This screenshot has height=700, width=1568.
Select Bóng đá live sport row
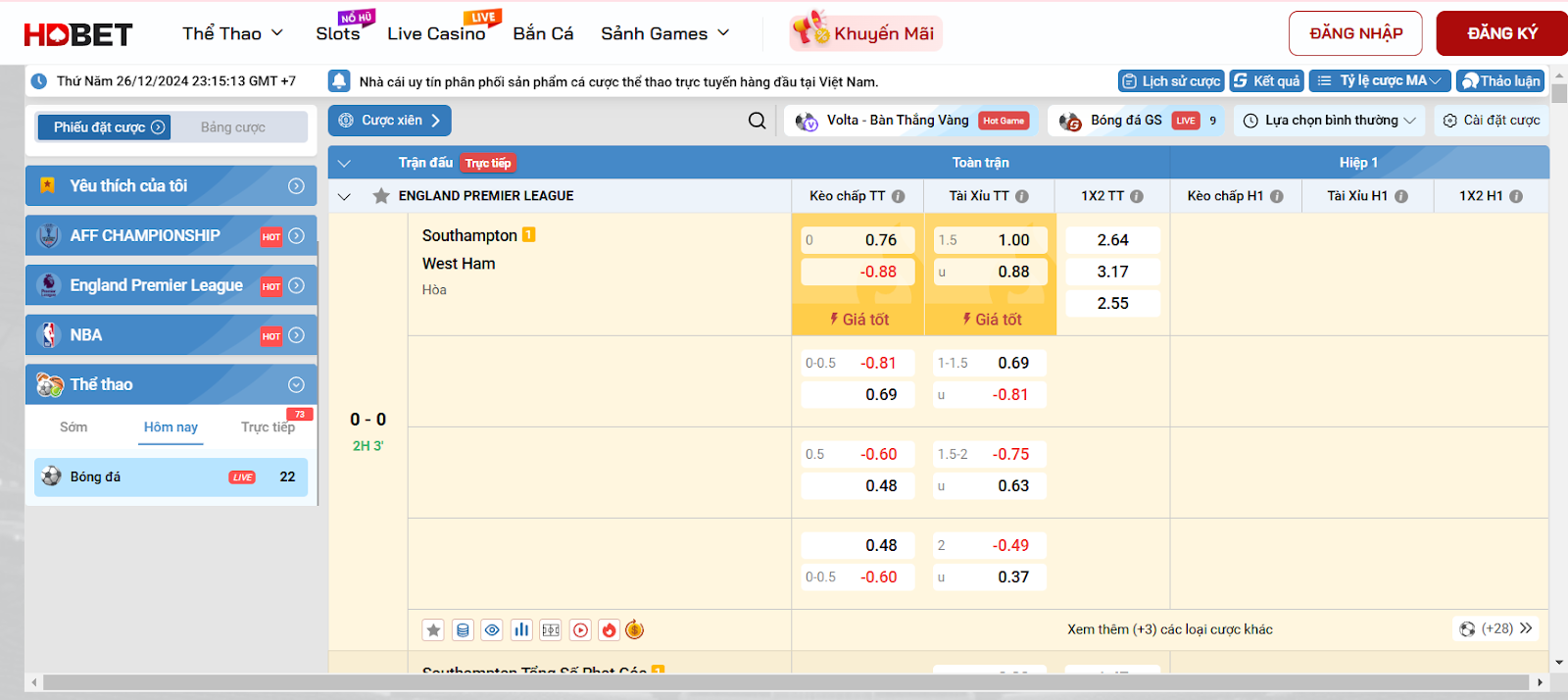click(171, 477)
